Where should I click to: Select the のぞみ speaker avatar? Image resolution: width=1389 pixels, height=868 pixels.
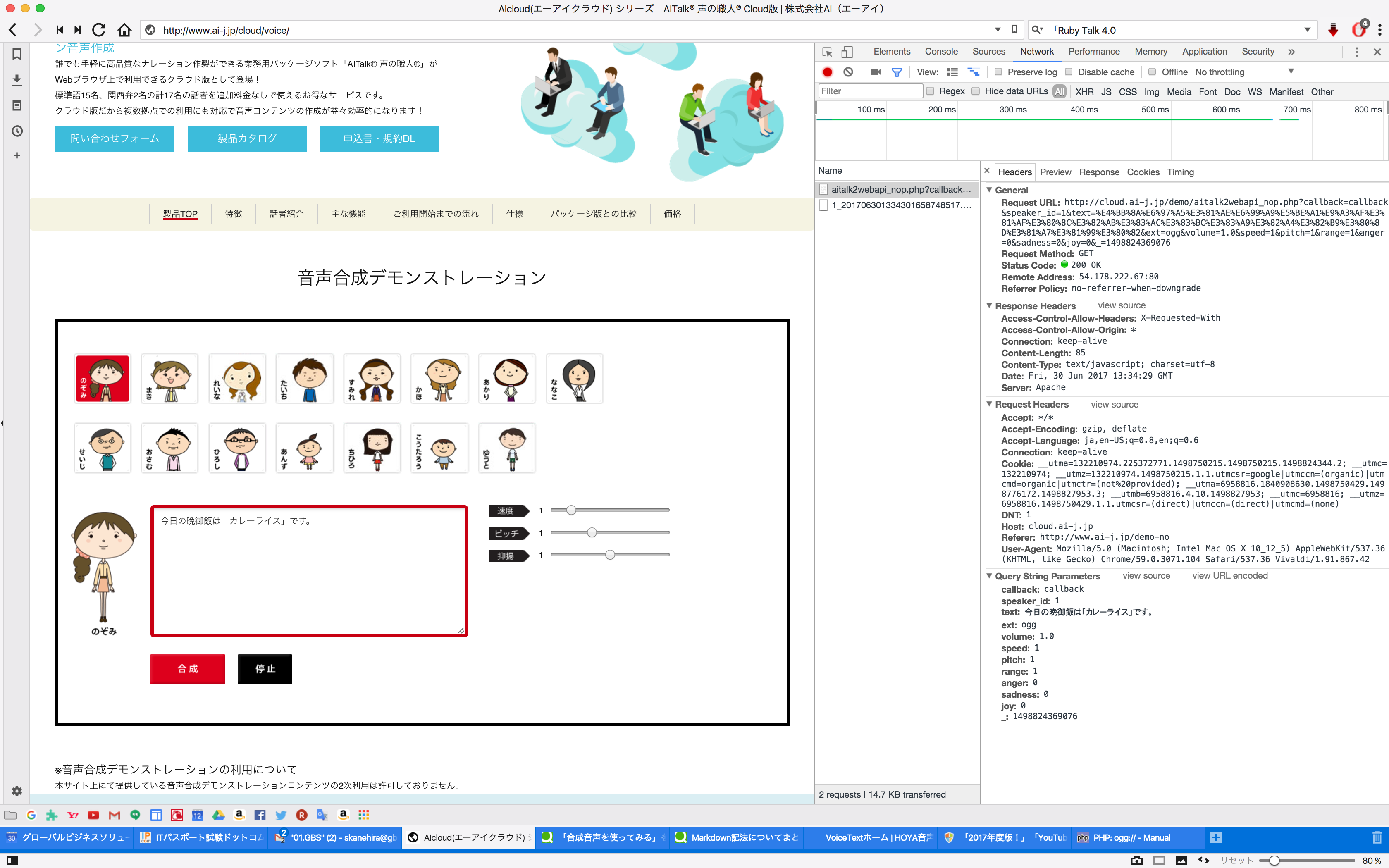tap(103, 378)
